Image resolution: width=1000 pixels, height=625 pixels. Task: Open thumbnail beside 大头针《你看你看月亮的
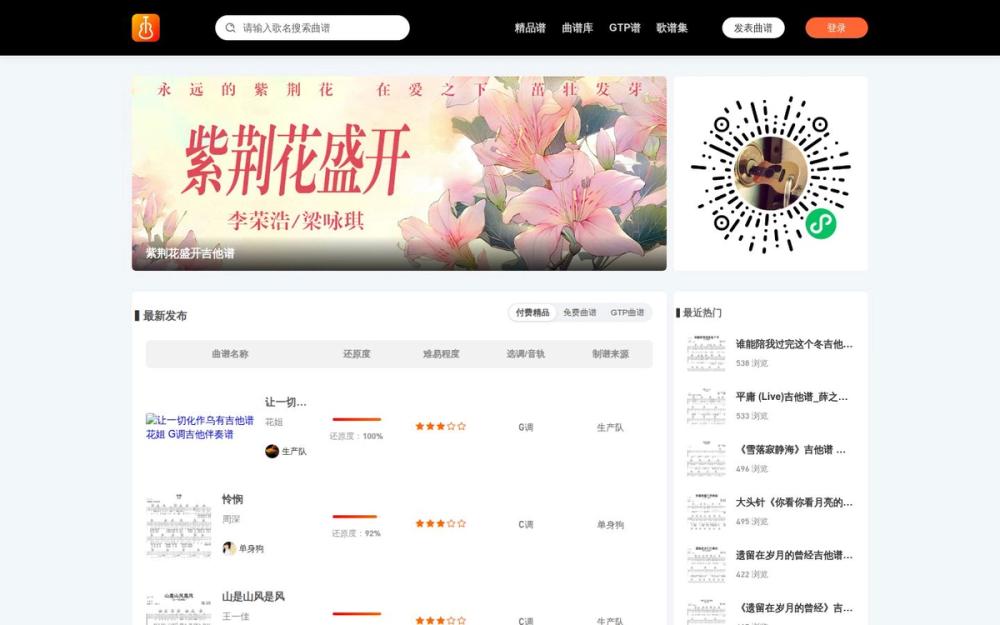coord(706,511)
